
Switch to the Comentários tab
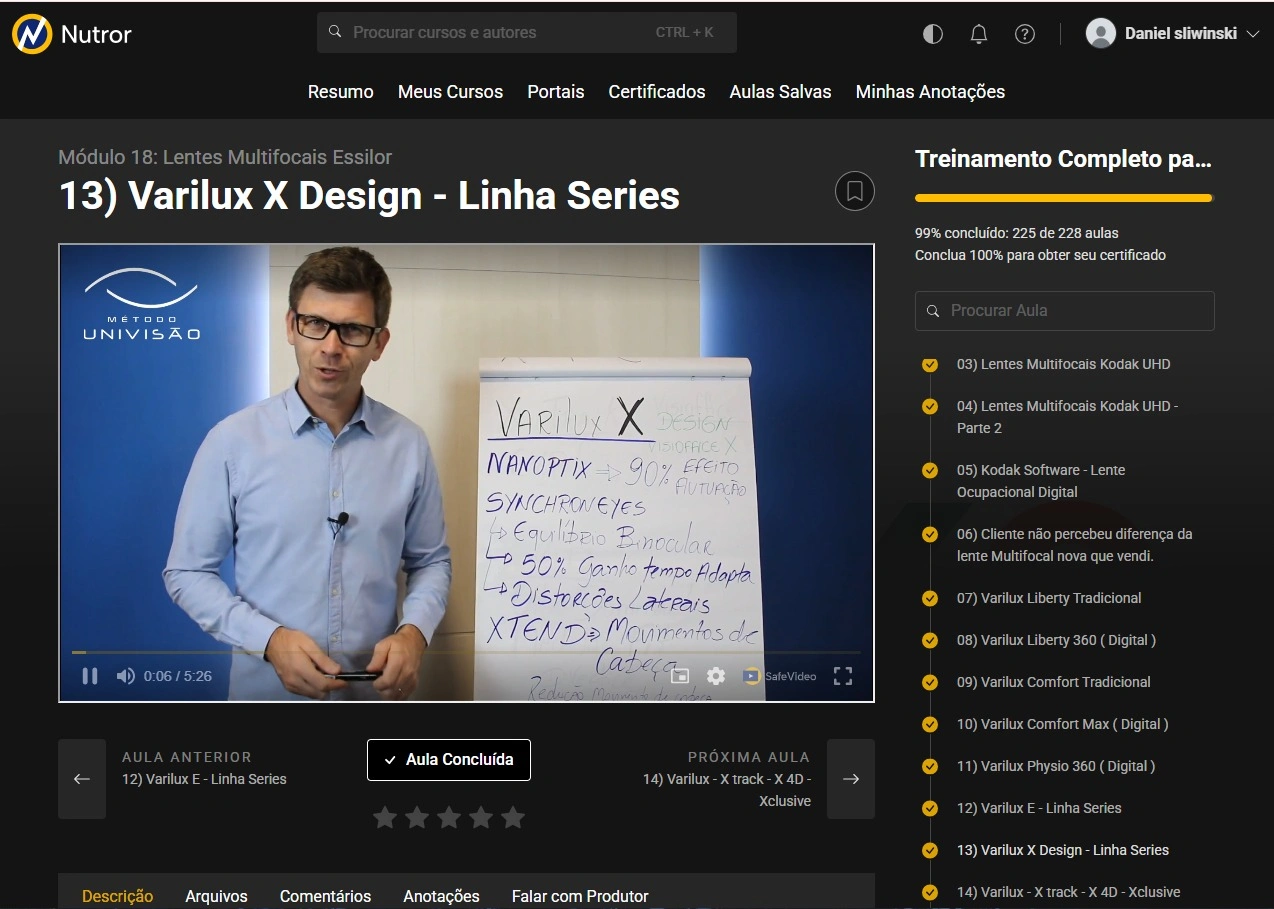(325, 896)
